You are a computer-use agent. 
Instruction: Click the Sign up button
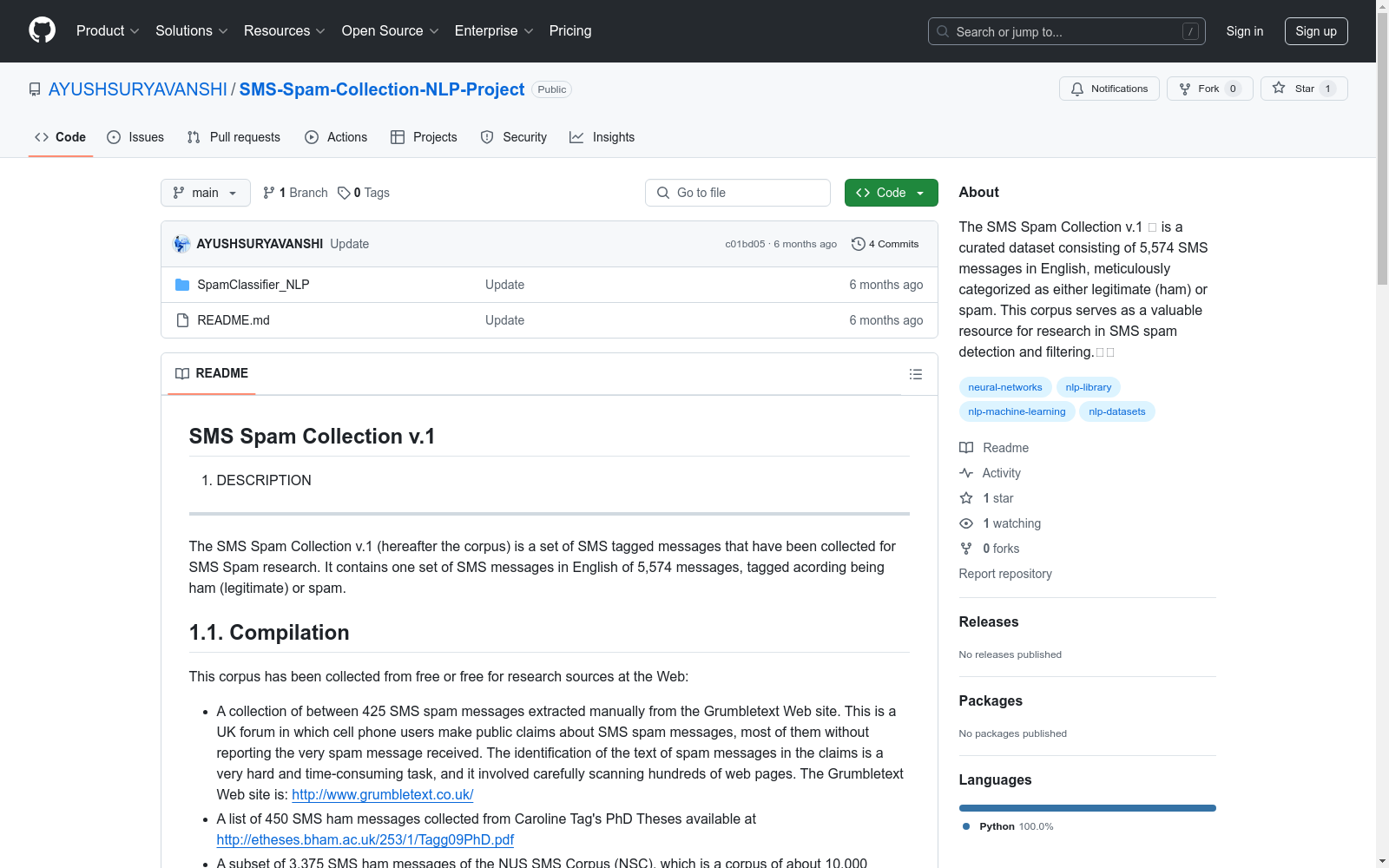coord(1316,31)
